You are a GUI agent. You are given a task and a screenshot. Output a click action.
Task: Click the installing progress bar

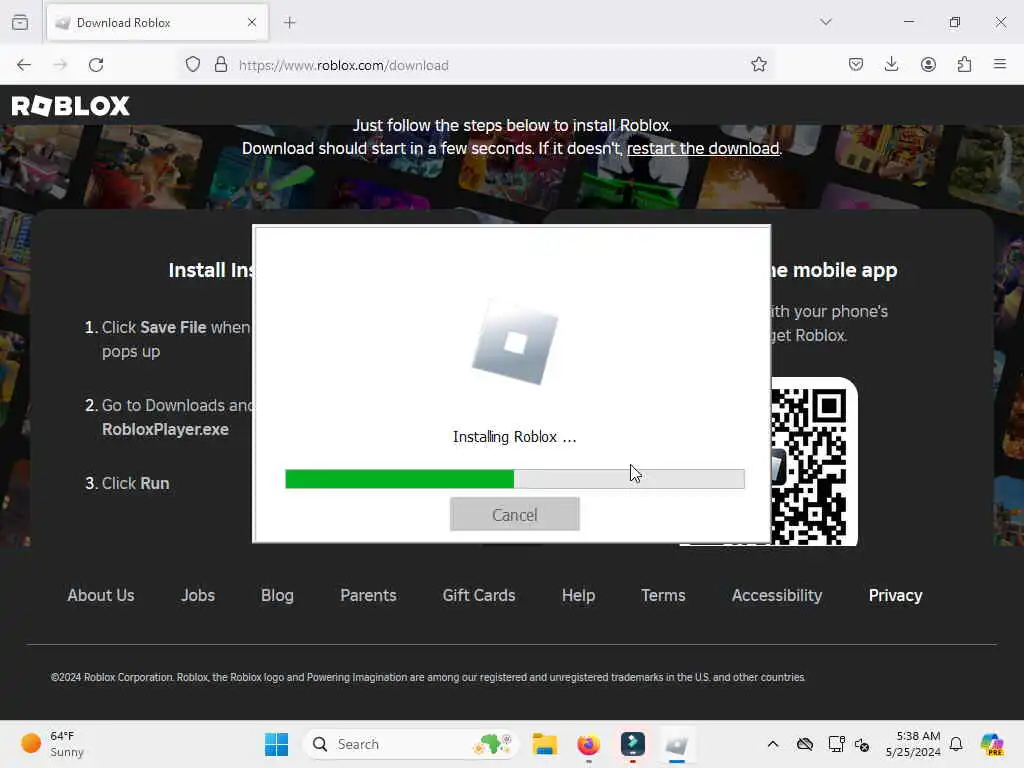click(x=515, y=479)
